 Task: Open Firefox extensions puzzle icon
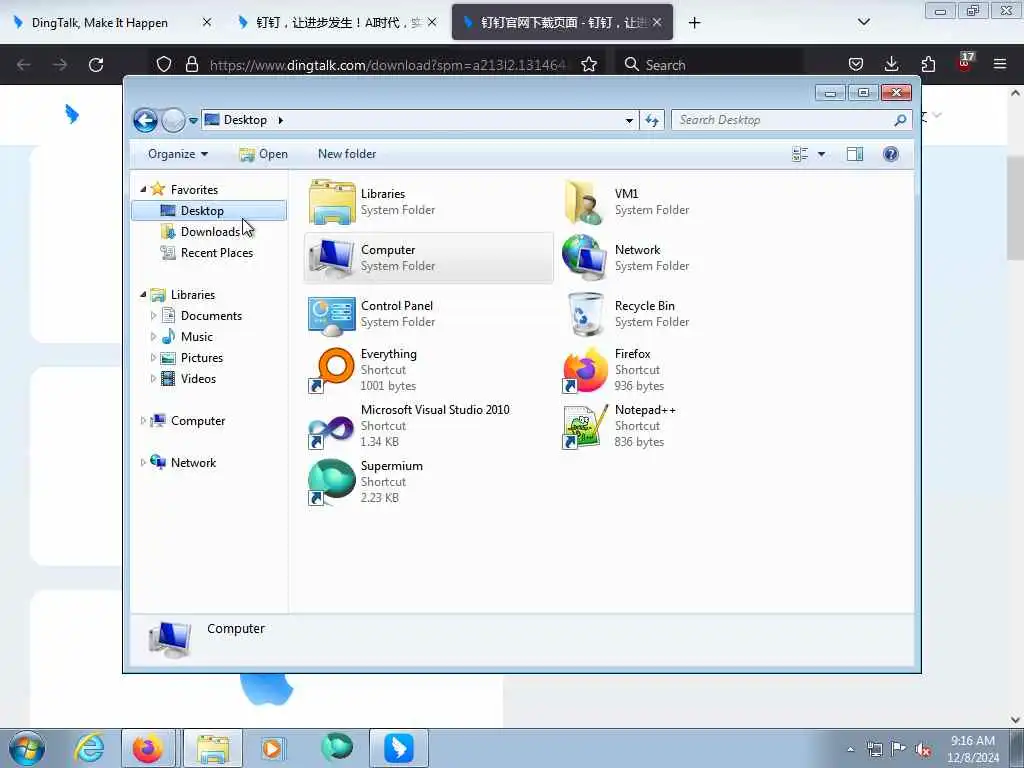[928, 64]
